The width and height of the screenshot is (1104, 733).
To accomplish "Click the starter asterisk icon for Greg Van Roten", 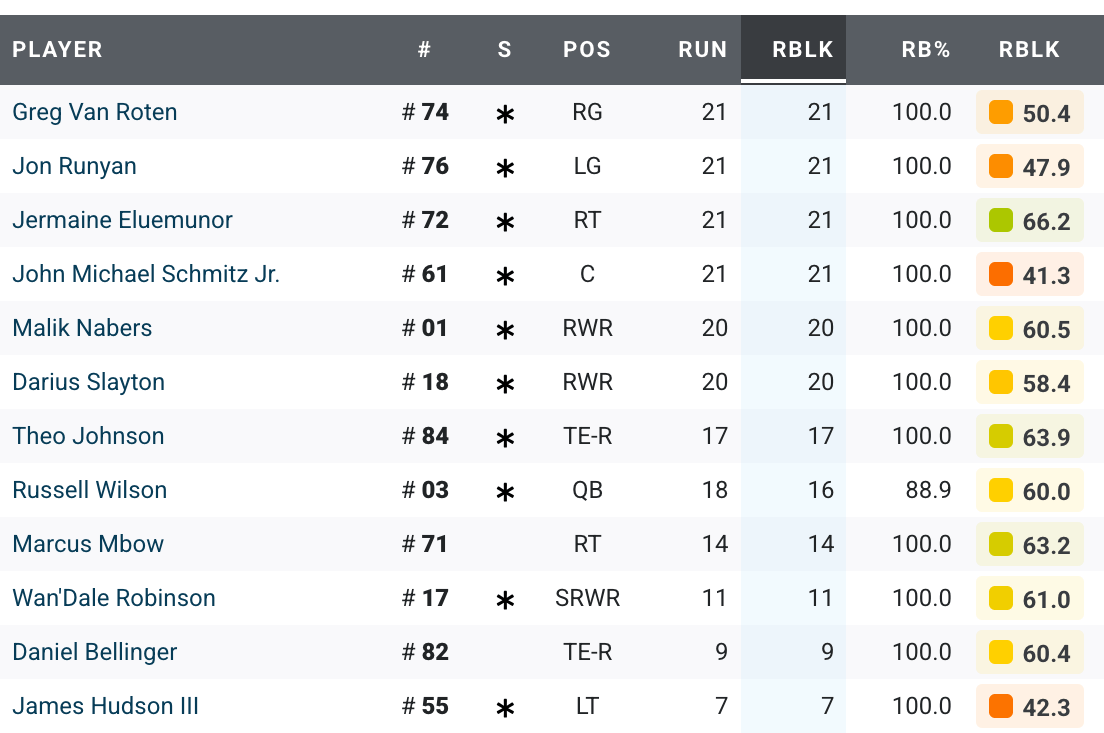I will [x=505, y=114].
